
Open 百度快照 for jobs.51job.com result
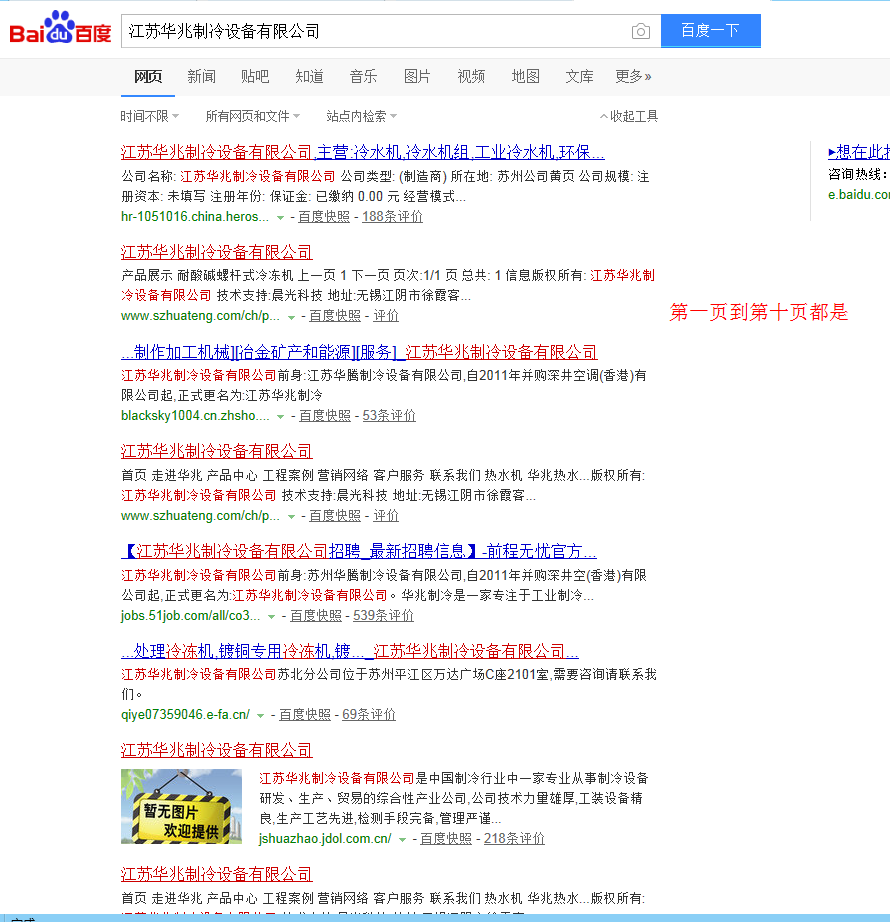coord(316,616)
